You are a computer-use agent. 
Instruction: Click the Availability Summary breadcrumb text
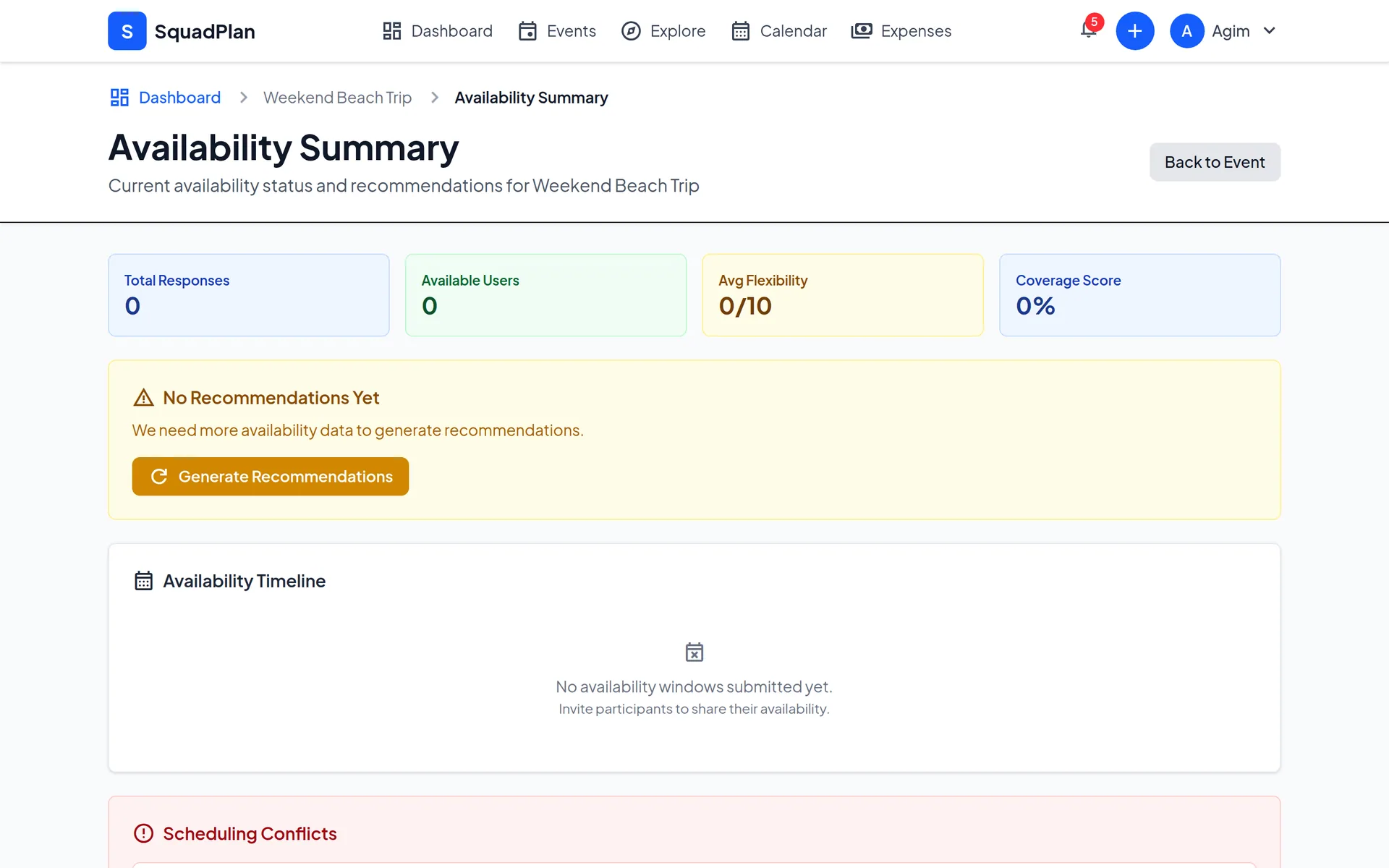coord(531,98)
